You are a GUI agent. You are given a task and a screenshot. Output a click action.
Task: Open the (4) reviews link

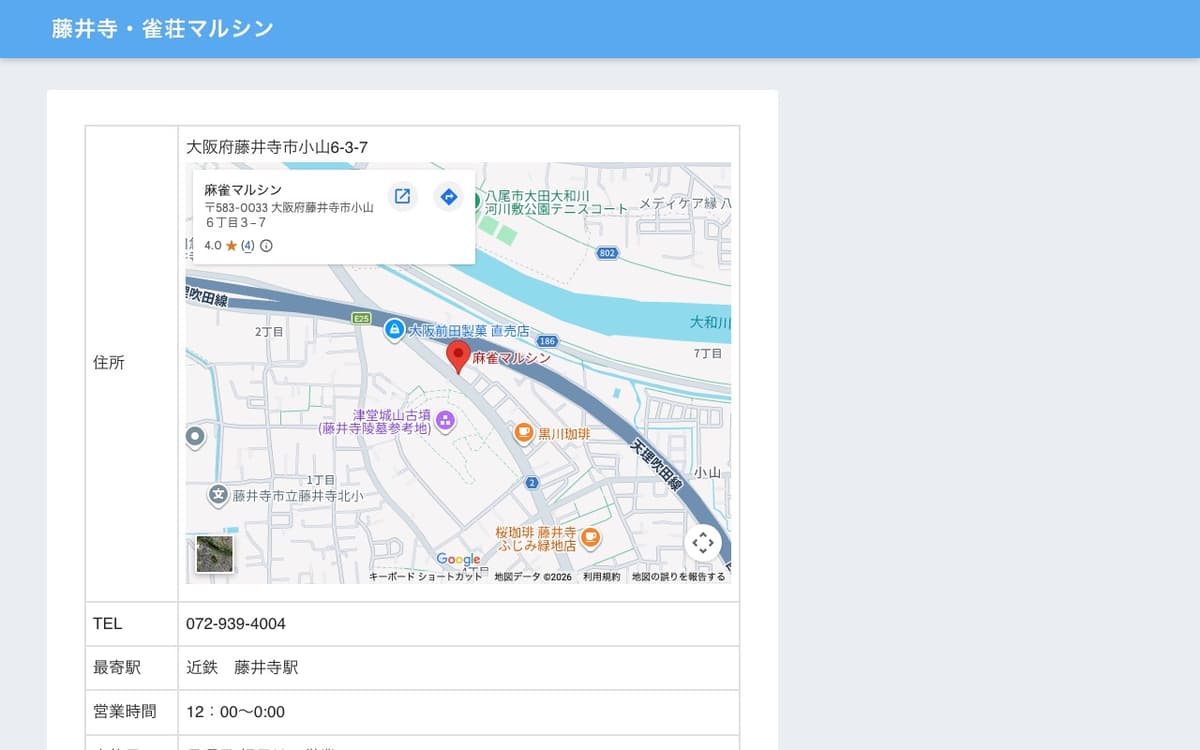(x=248, y=246)
